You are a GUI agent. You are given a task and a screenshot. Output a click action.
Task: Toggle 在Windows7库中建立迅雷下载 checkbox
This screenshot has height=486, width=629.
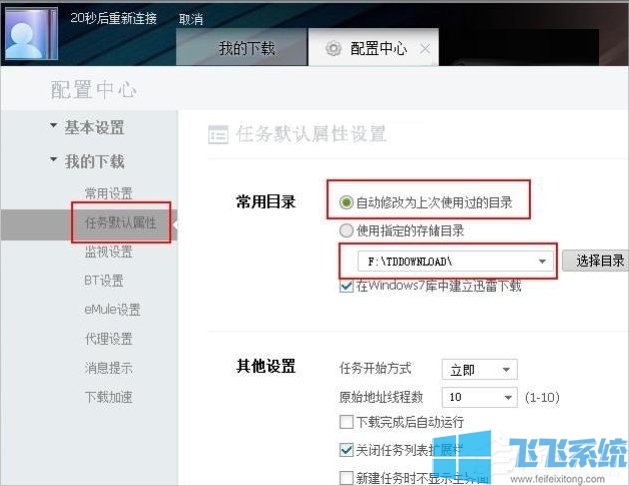tap(347, 286)
